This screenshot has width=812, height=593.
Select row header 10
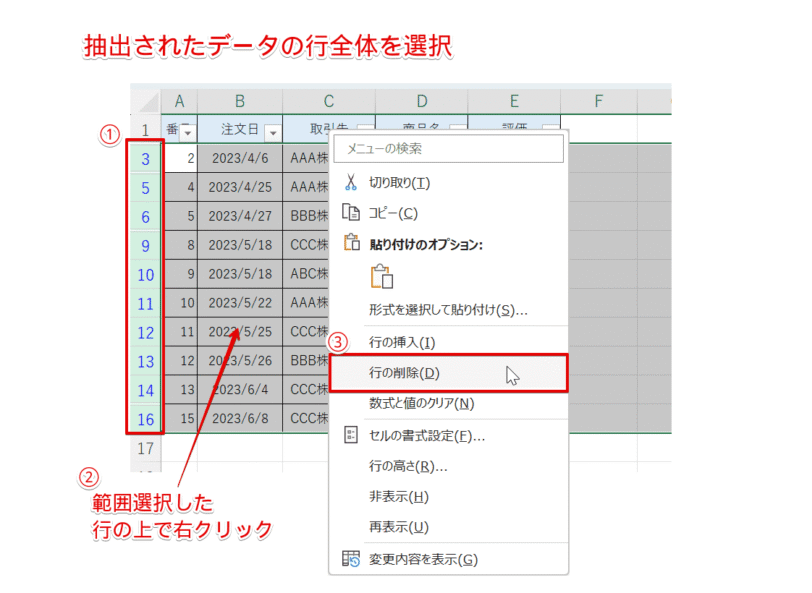pyautogui.click(x=146, y=274)
